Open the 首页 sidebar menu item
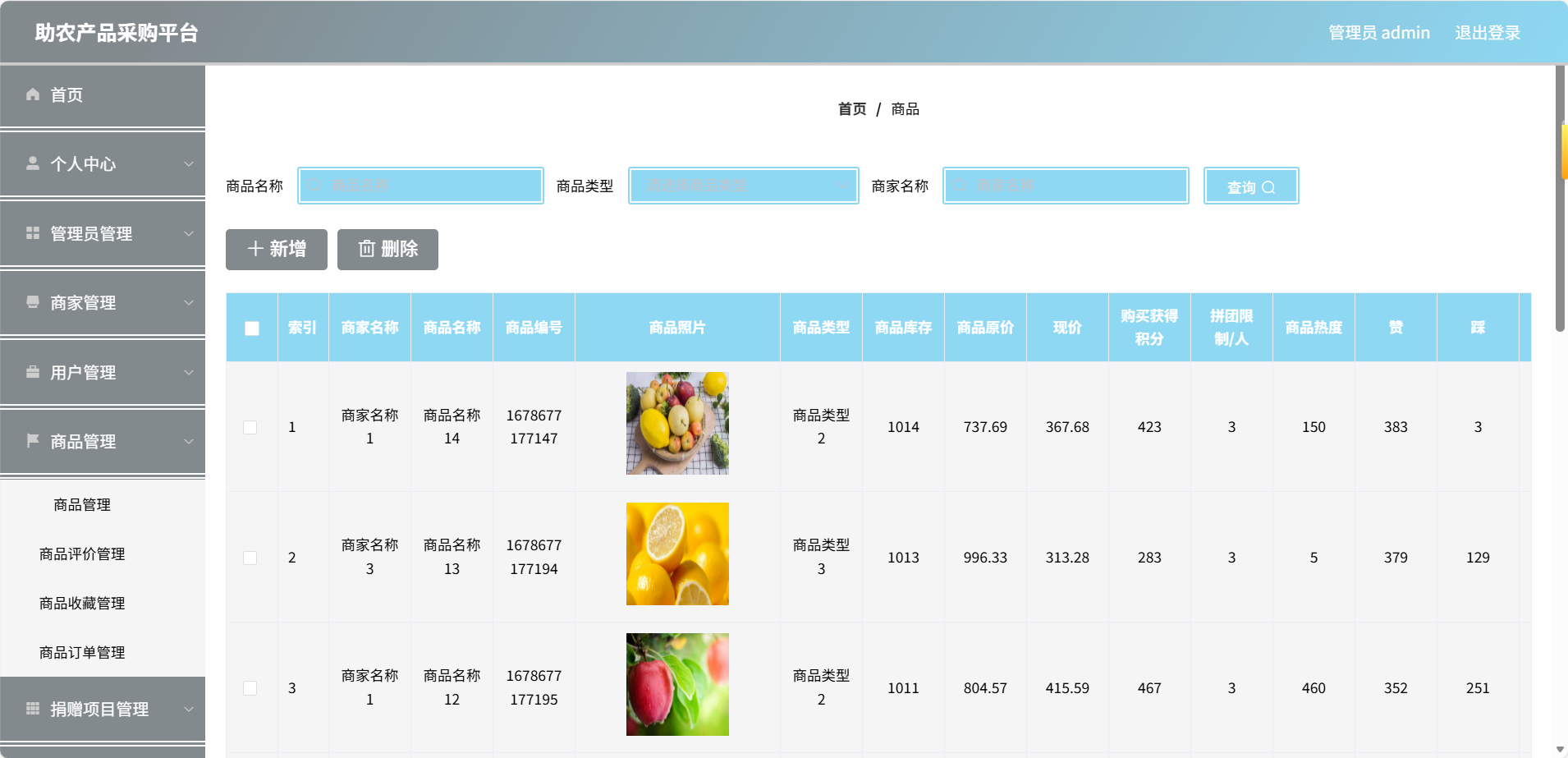The height and width of the screenshot is (758, 1568). pos(103,94)
